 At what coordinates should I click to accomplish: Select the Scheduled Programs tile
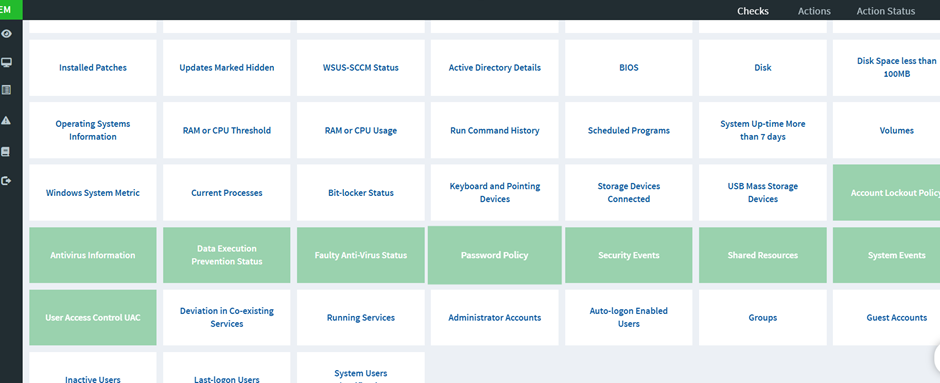point(629,130)
